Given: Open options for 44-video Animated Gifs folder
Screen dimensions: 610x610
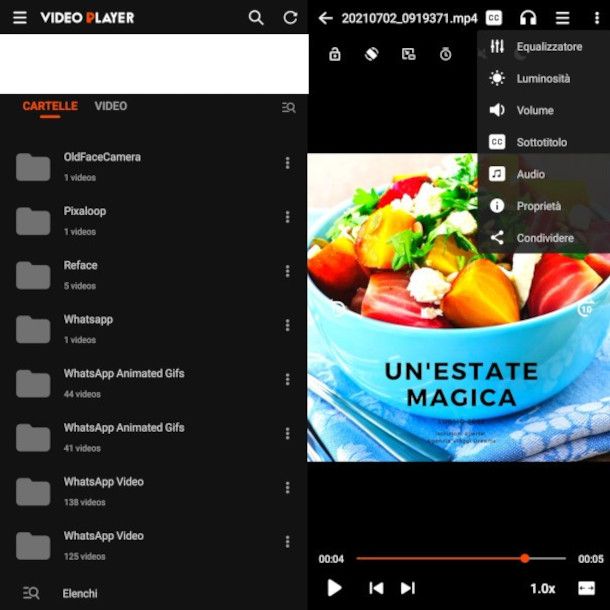Looking at the screenshot, I should 287,379.
